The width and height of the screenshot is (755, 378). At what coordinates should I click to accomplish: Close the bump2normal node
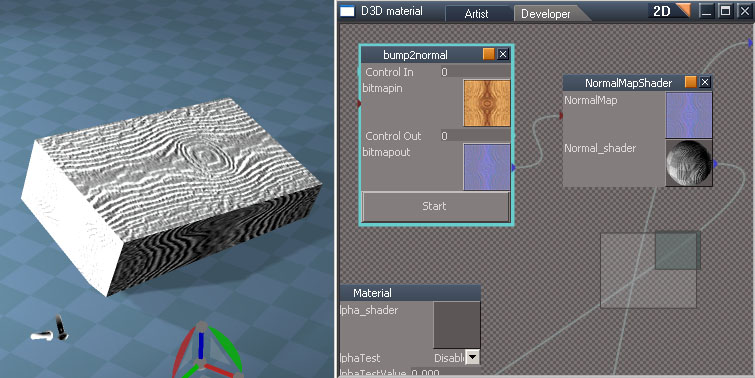tap(503, 54)
